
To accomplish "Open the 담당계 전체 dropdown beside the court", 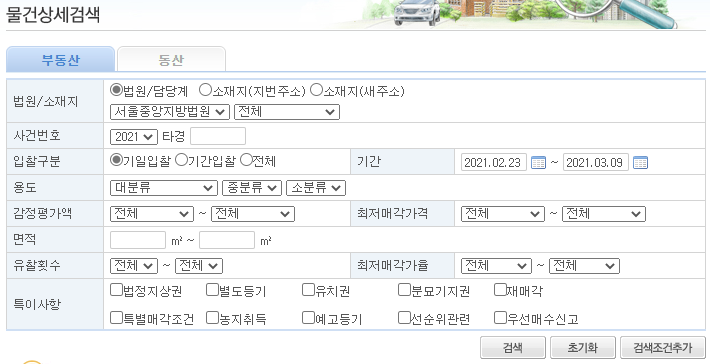I will click(x=287, y=112).
